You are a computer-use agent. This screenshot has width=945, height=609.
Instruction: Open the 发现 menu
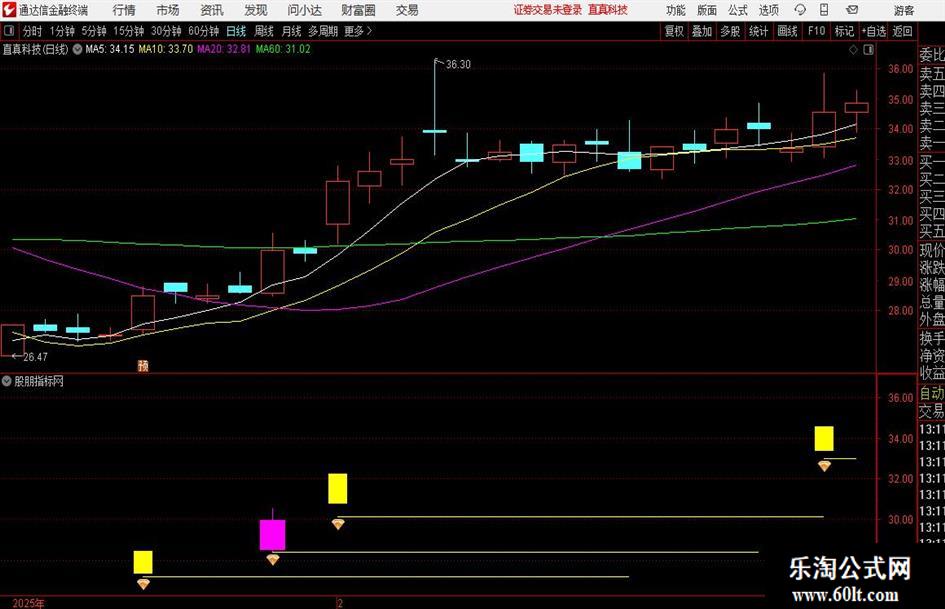click(256, 10)
